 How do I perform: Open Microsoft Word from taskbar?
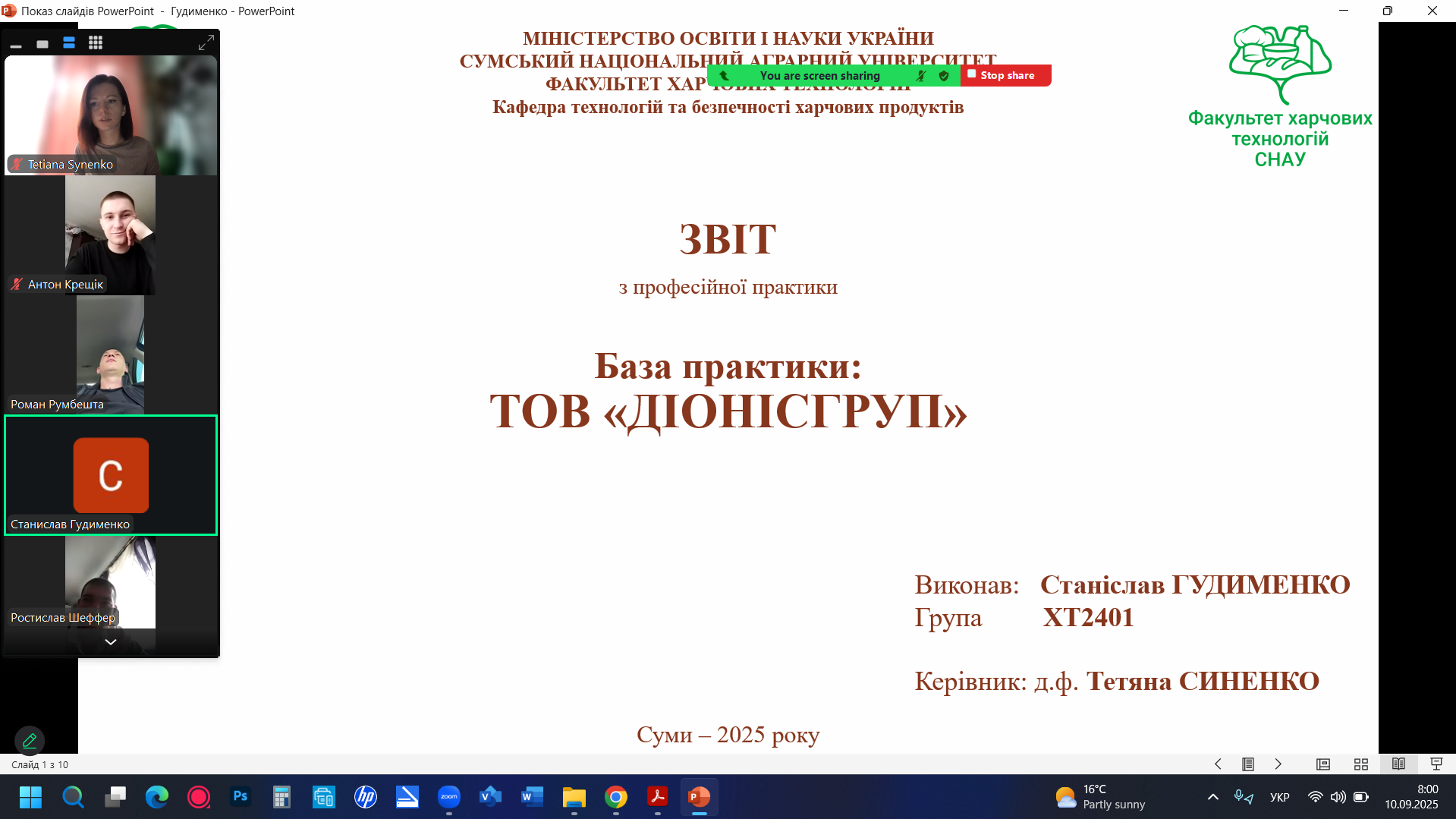[x=533, y=797]
